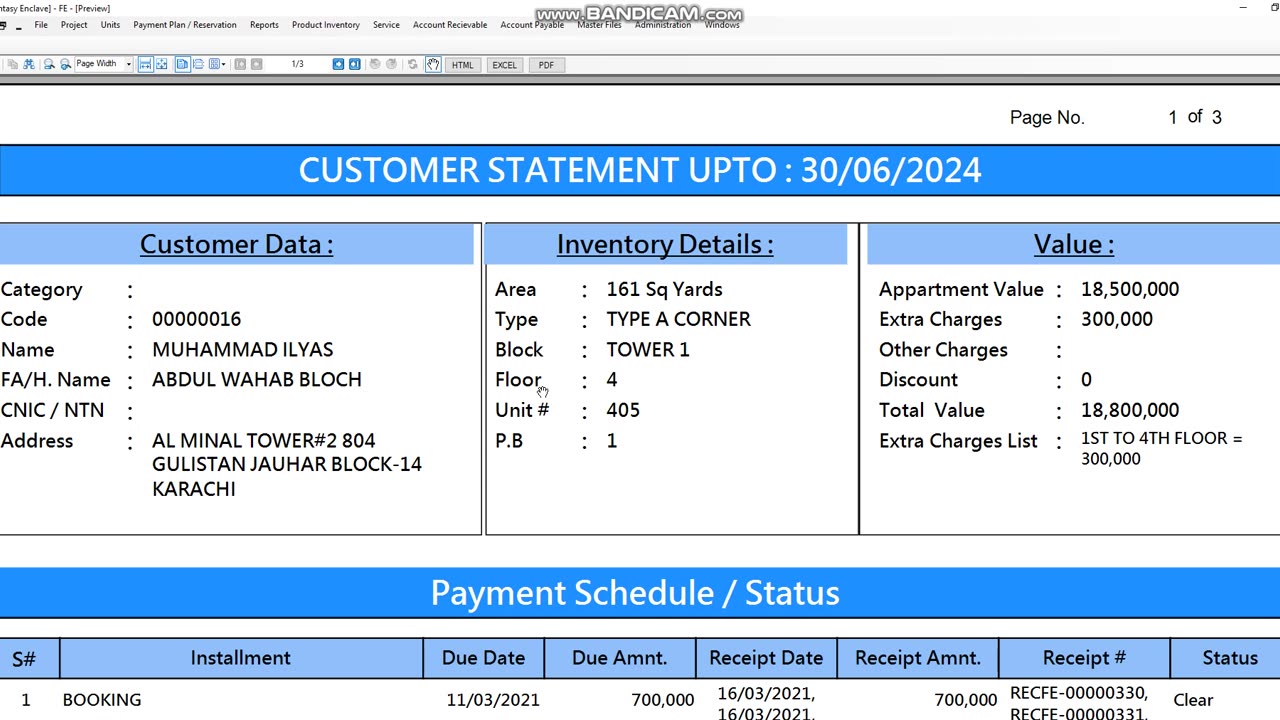Open the Account Recievable menu
1280x720 pixels.
(450, 25)
